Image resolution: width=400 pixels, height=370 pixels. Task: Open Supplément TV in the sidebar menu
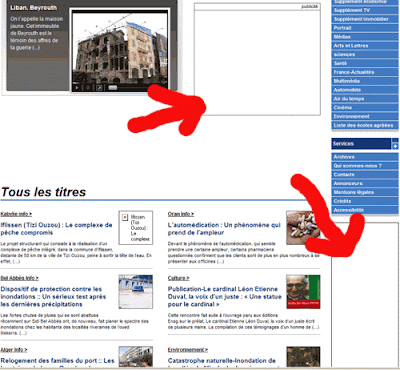pyautogui.click(x=365, y=10)
